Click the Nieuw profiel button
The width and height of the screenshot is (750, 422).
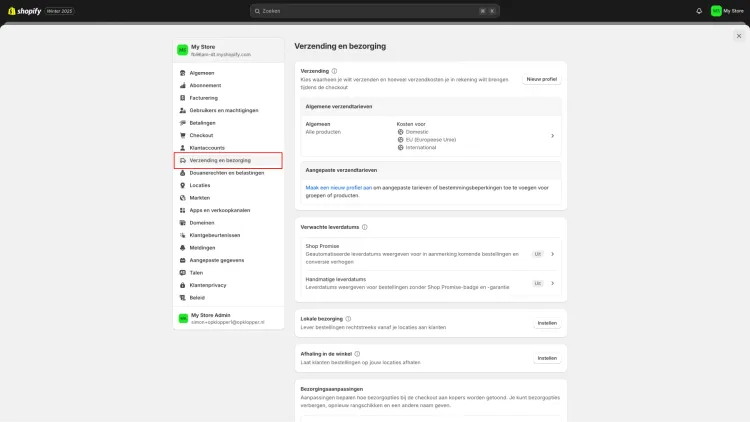541,79
